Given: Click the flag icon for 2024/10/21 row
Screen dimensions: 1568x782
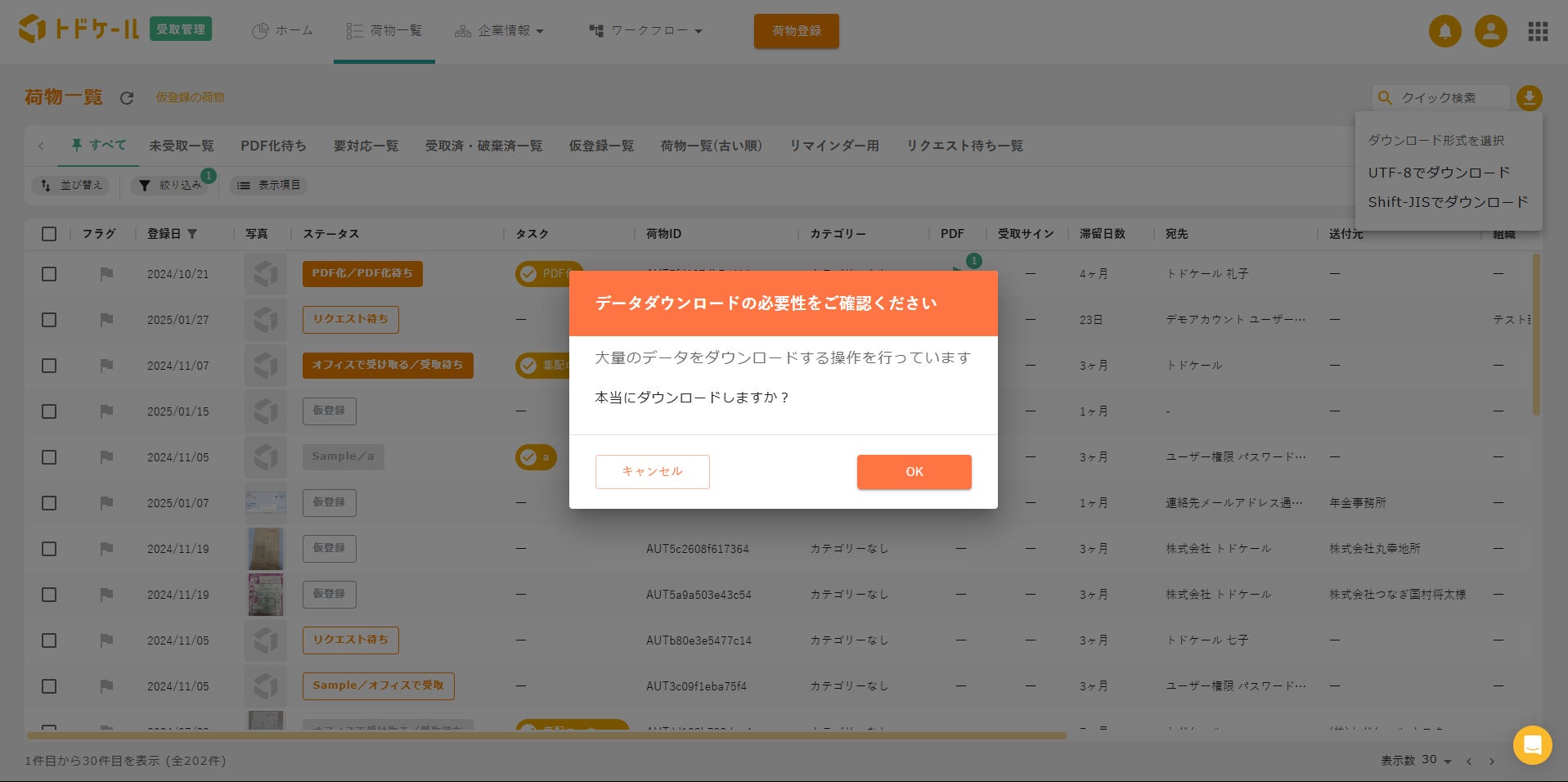Looking at the screenshot, I should pos(106,274).
